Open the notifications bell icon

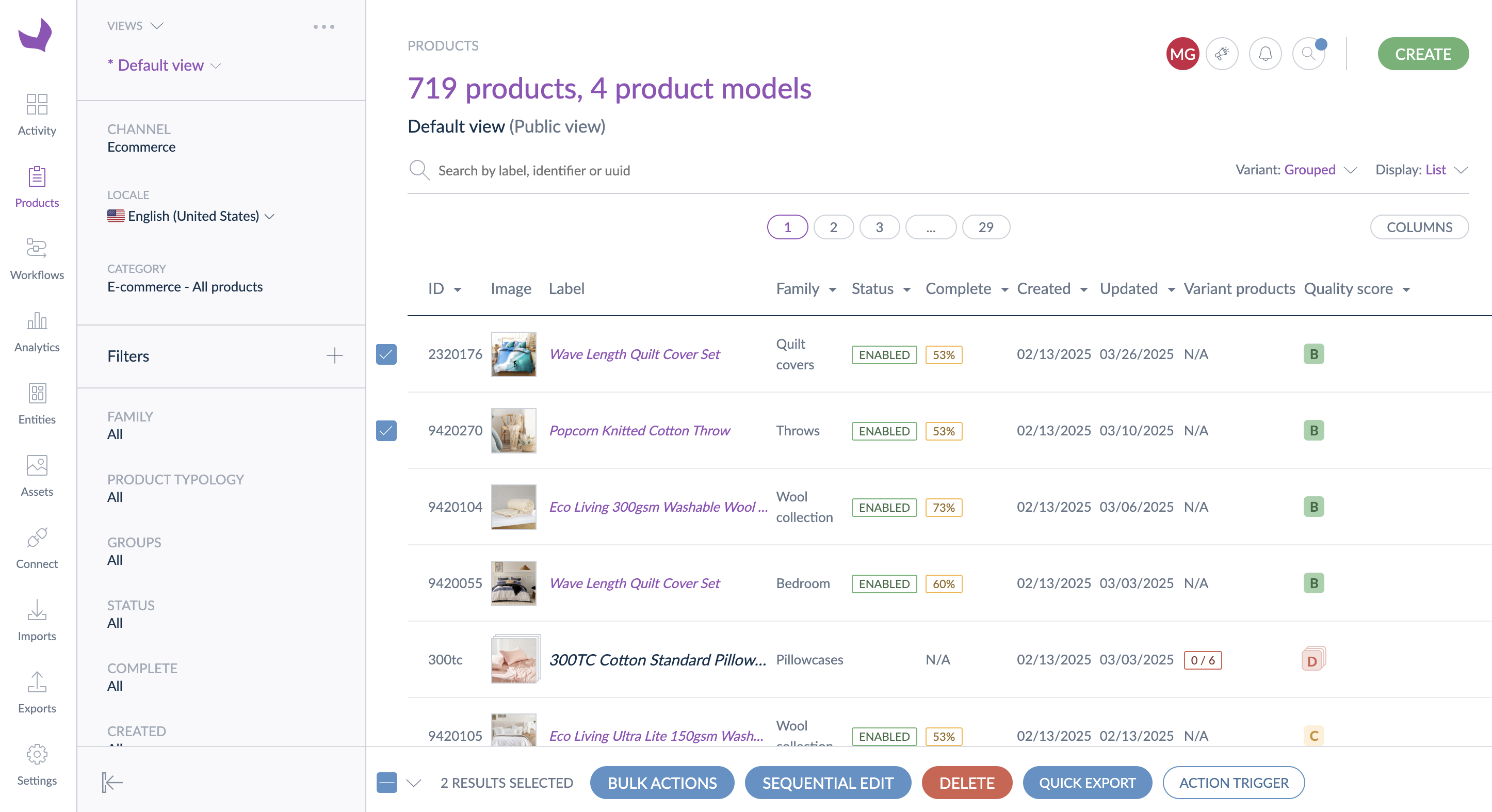[x=1265, y=53]
